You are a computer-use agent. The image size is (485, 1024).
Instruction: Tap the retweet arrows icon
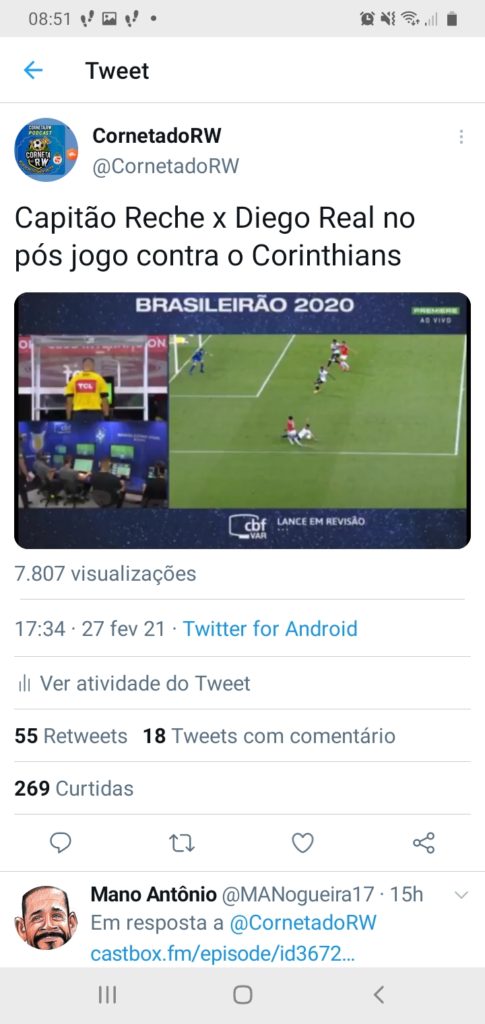[x=181, y=843]
